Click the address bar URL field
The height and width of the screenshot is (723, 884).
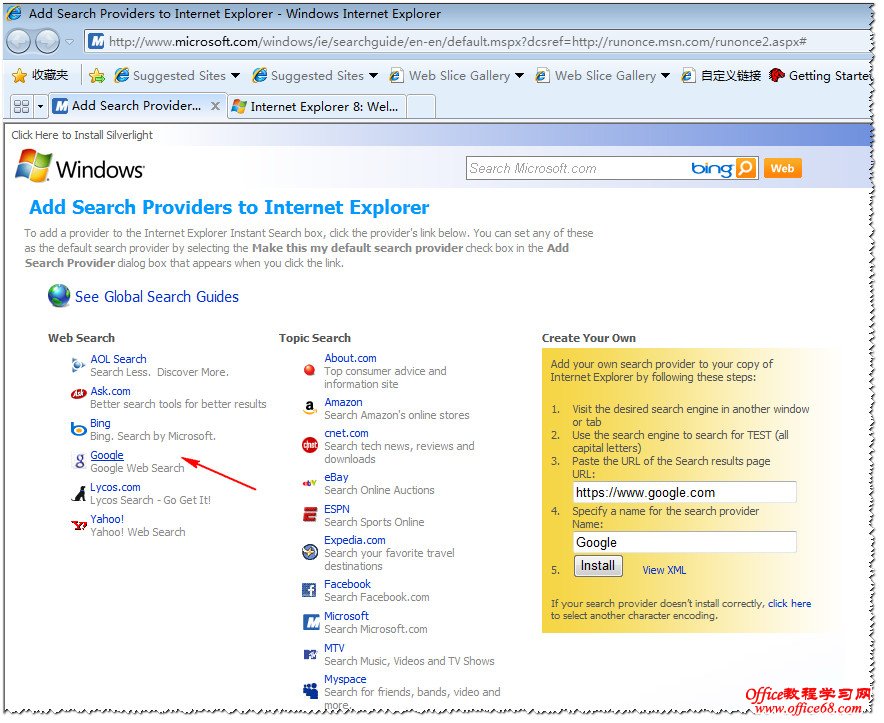coord(479,41)
